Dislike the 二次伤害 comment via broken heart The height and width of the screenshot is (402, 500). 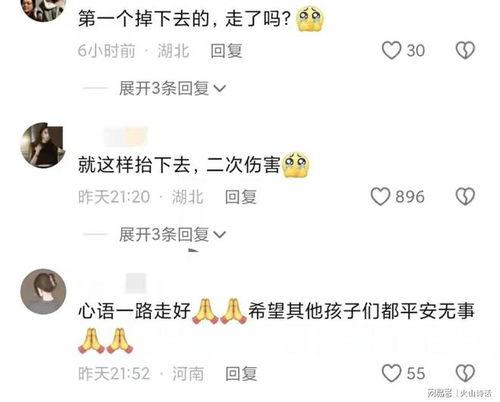click(x=465, y=196)
